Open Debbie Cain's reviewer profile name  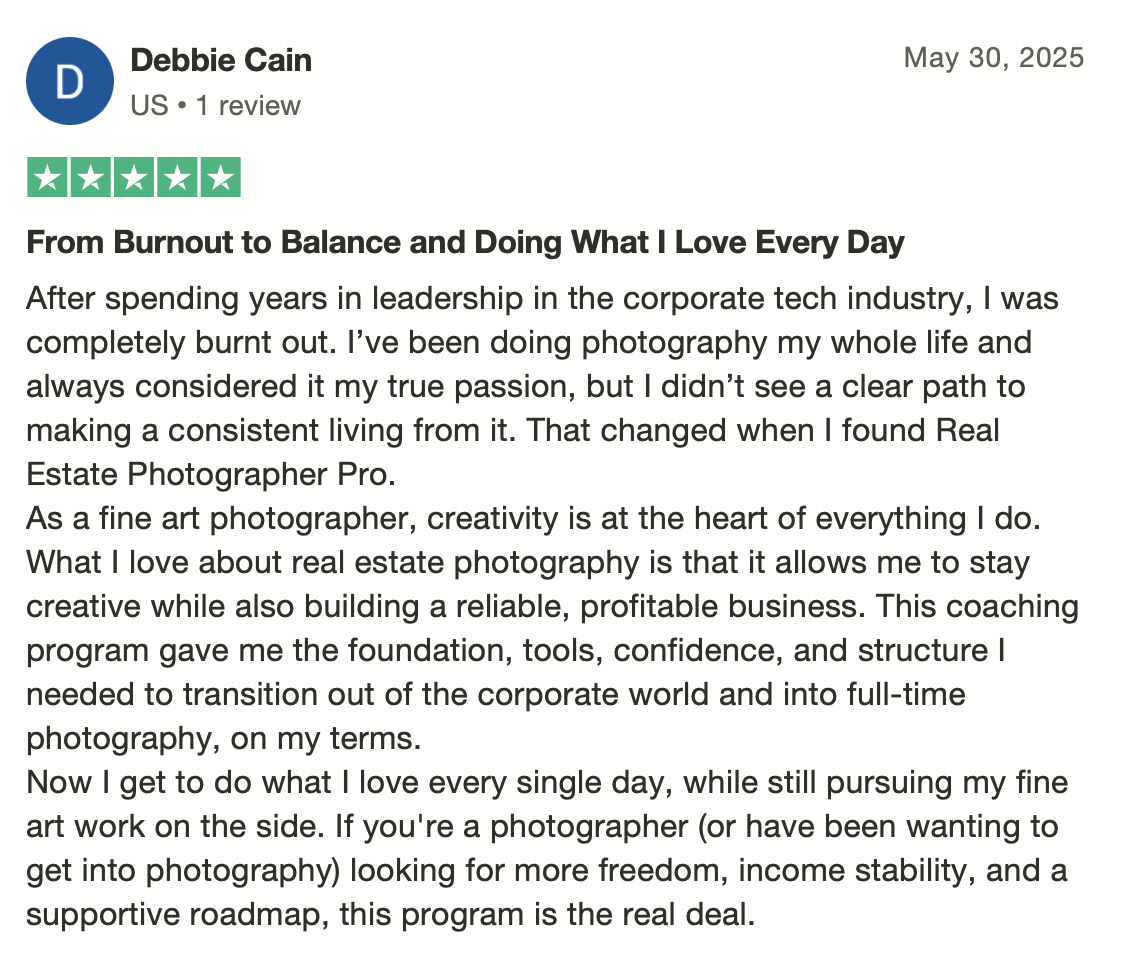click(221, 60)
